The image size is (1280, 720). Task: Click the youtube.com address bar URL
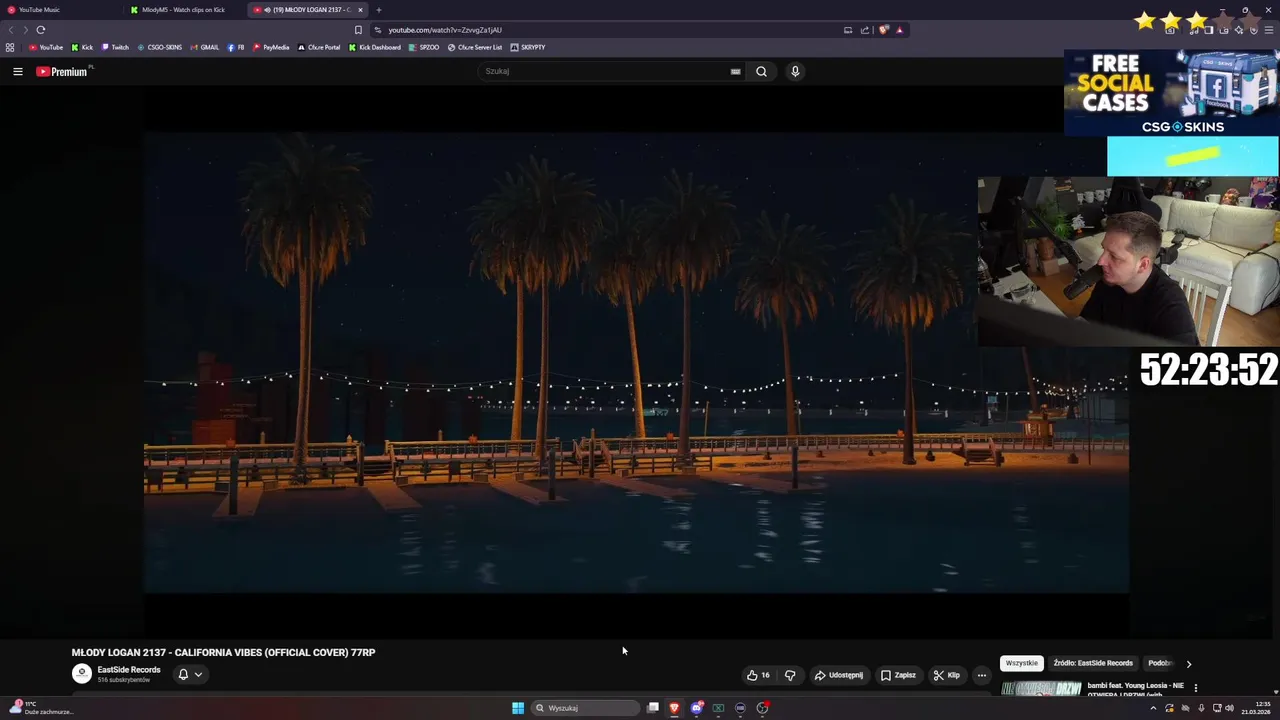(x=445, y=30)
